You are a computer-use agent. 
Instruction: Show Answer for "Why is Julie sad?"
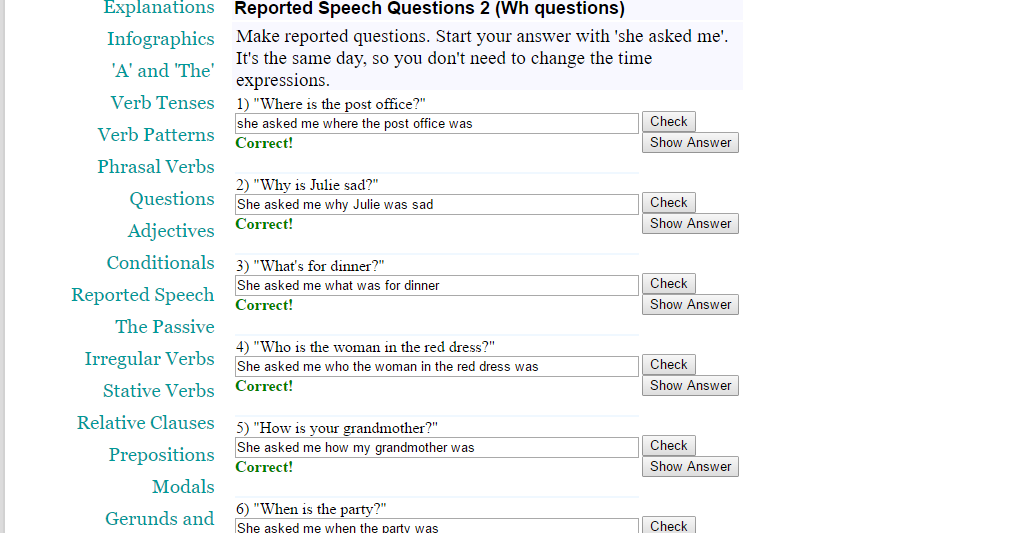[x=690, y=224]
